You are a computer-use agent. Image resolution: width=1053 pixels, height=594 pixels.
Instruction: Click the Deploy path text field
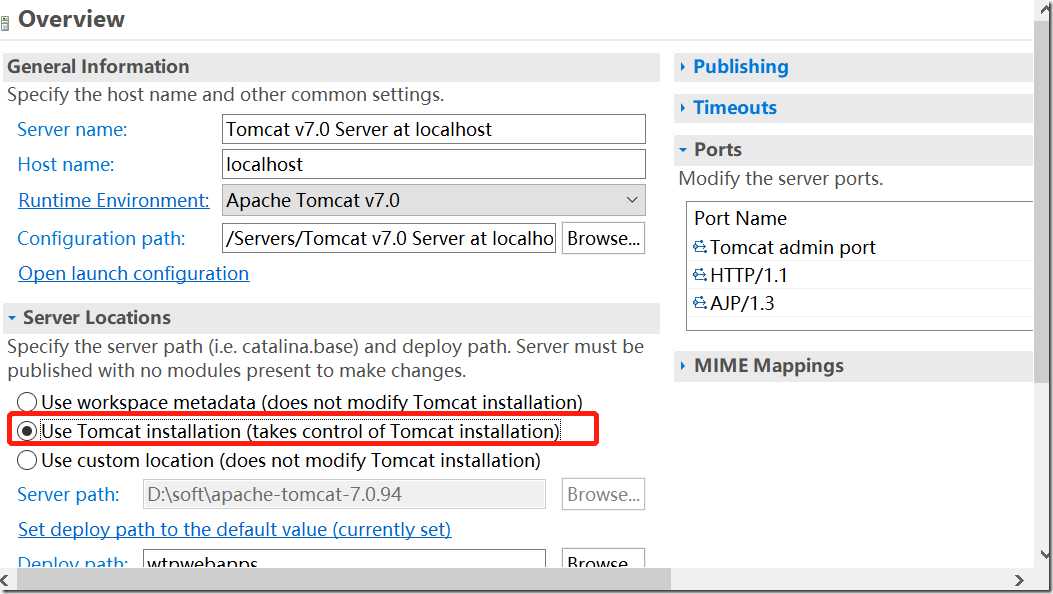(x=345, y=559)
